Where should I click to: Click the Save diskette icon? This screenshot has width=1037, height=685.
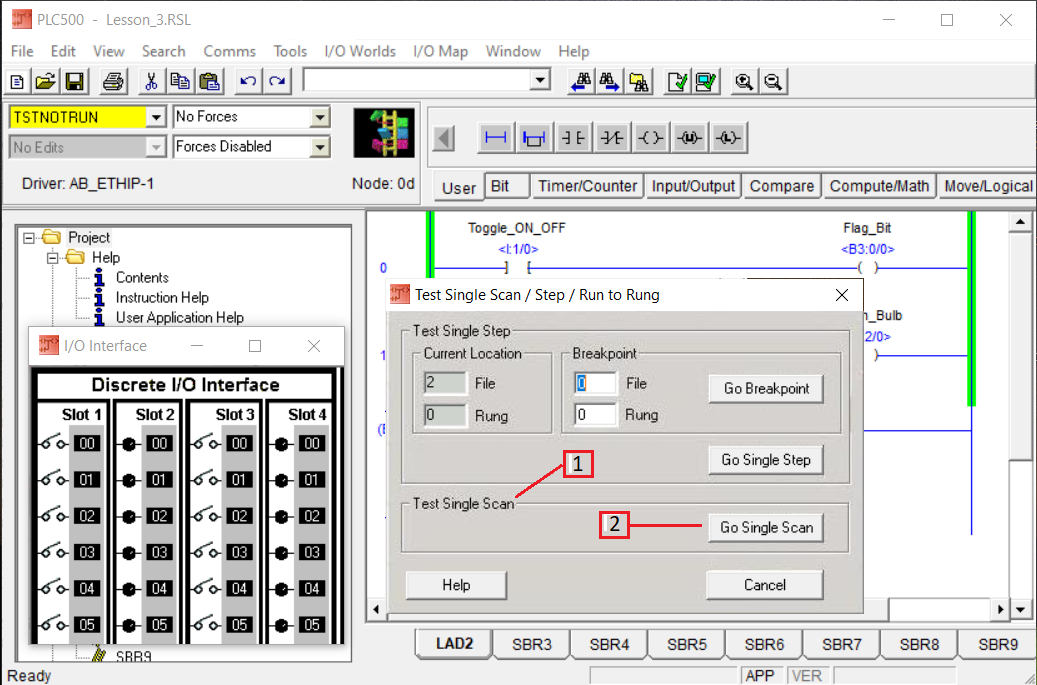[x=74, y=81]
